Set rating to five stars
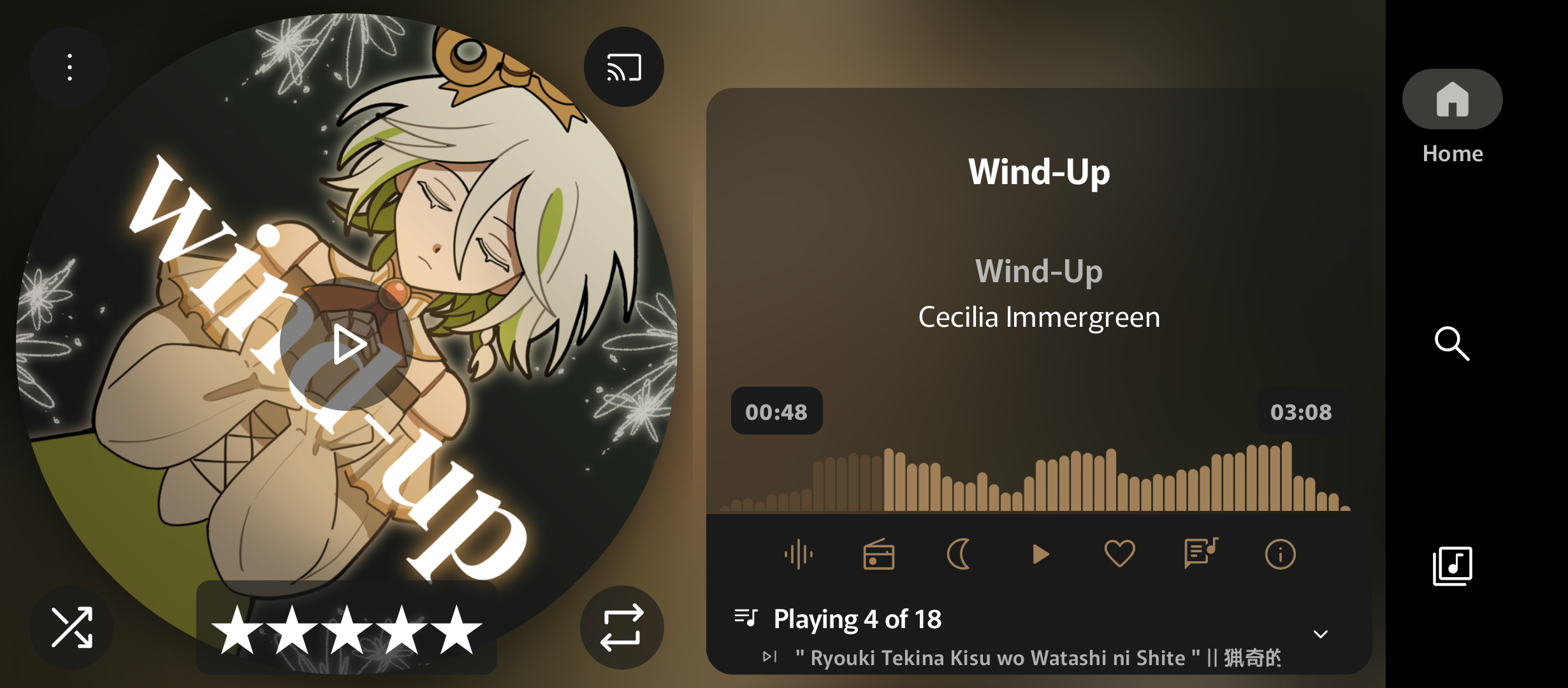 (456, 630)
